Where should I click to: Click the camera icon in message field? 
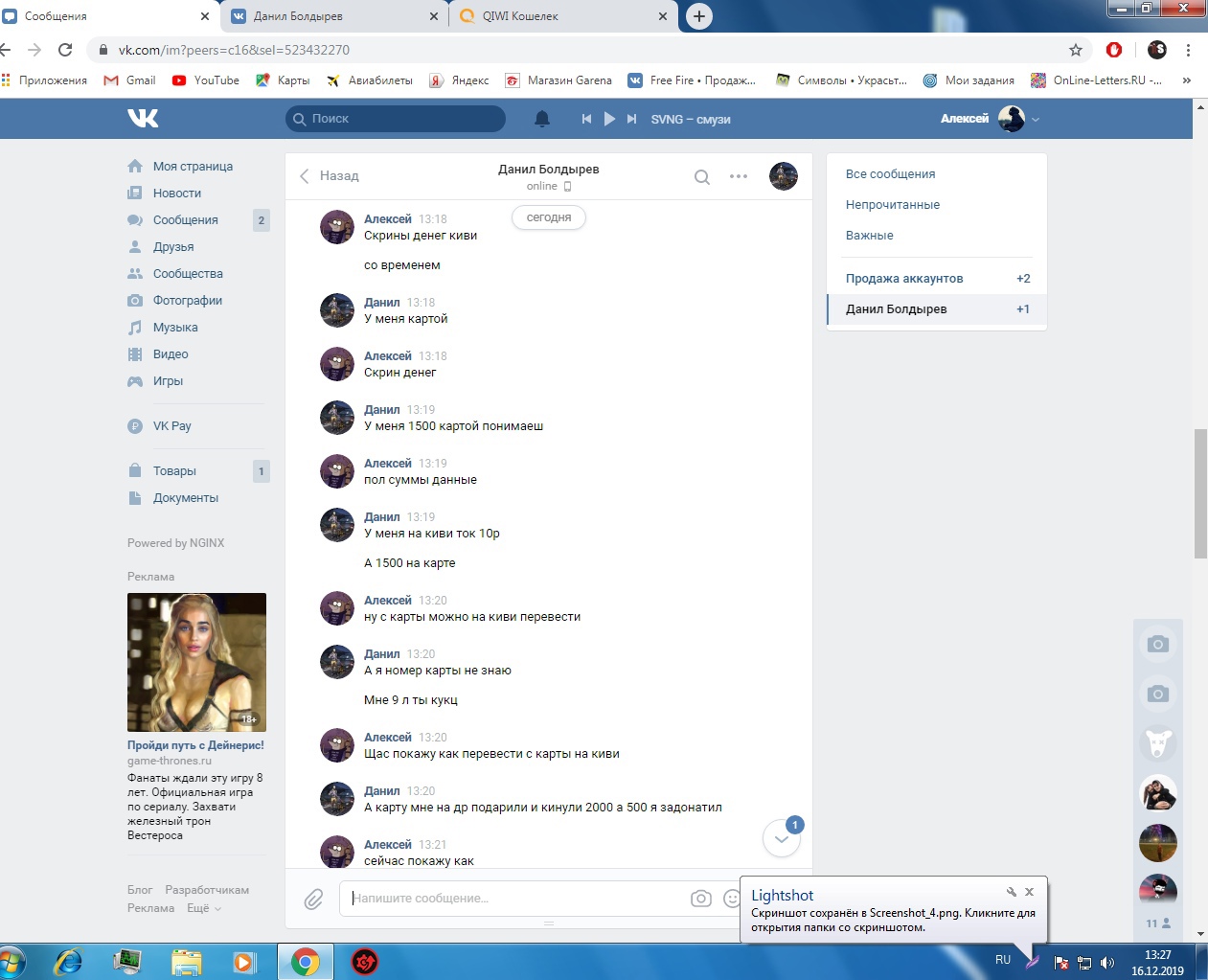(x=701, y=899)
